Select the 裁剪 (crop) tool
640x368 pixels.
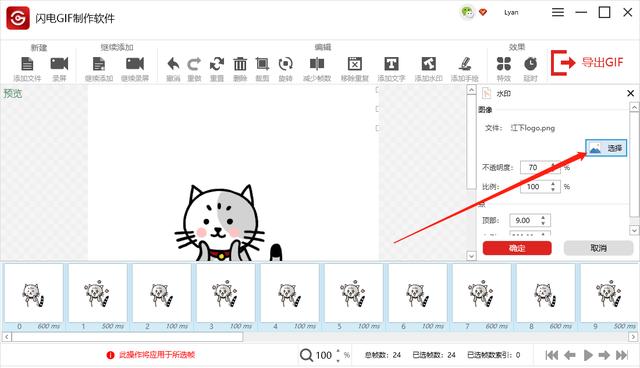pyautogui.click(x=262, y=64)
